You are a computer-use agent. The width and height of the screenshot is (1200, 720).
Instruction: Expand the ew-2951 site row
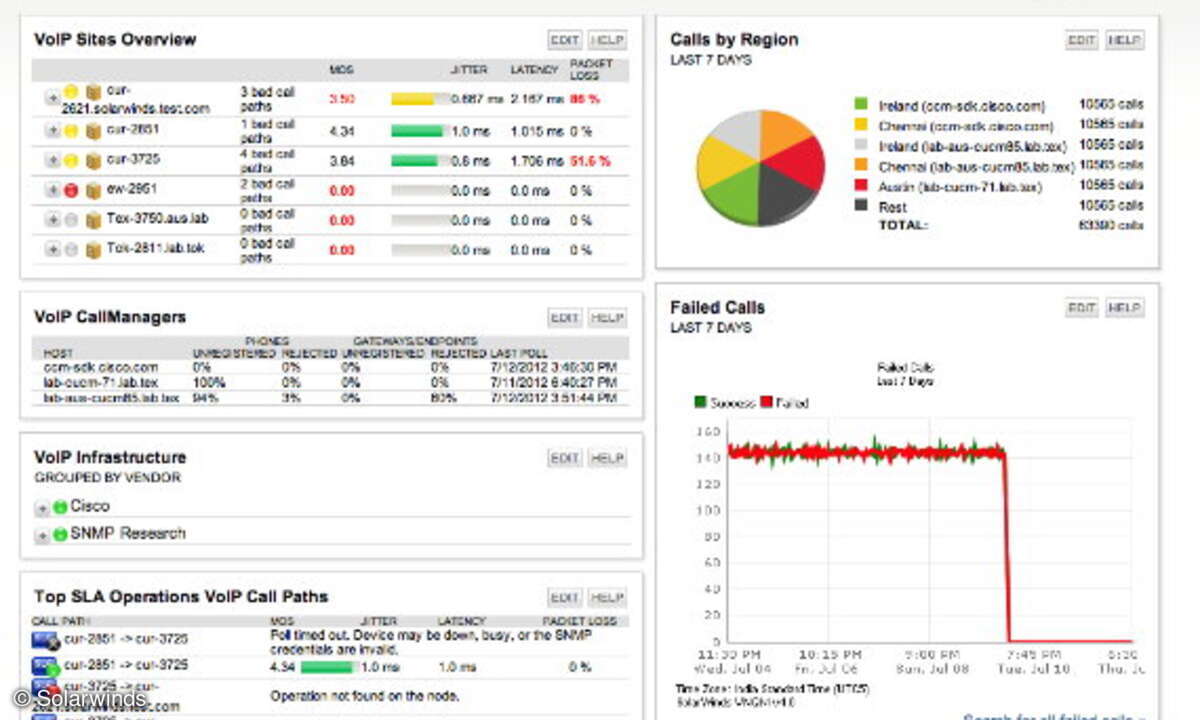(52, 190)
